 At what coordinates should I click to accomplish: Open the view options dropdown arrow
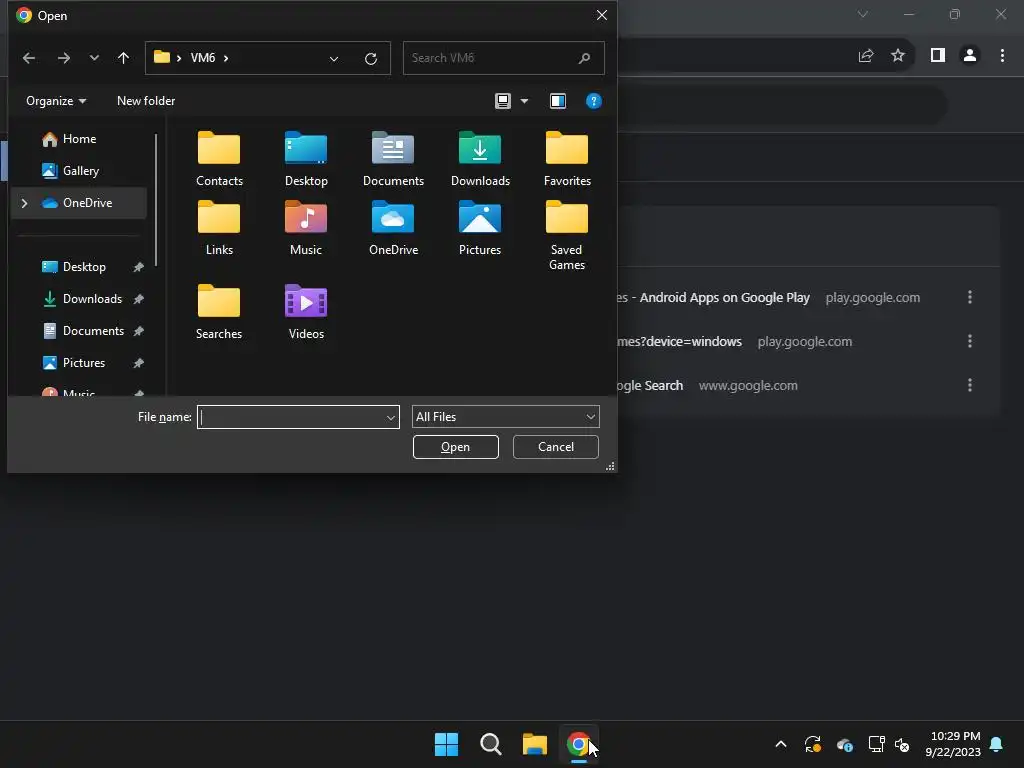click(x=524, y=101)
